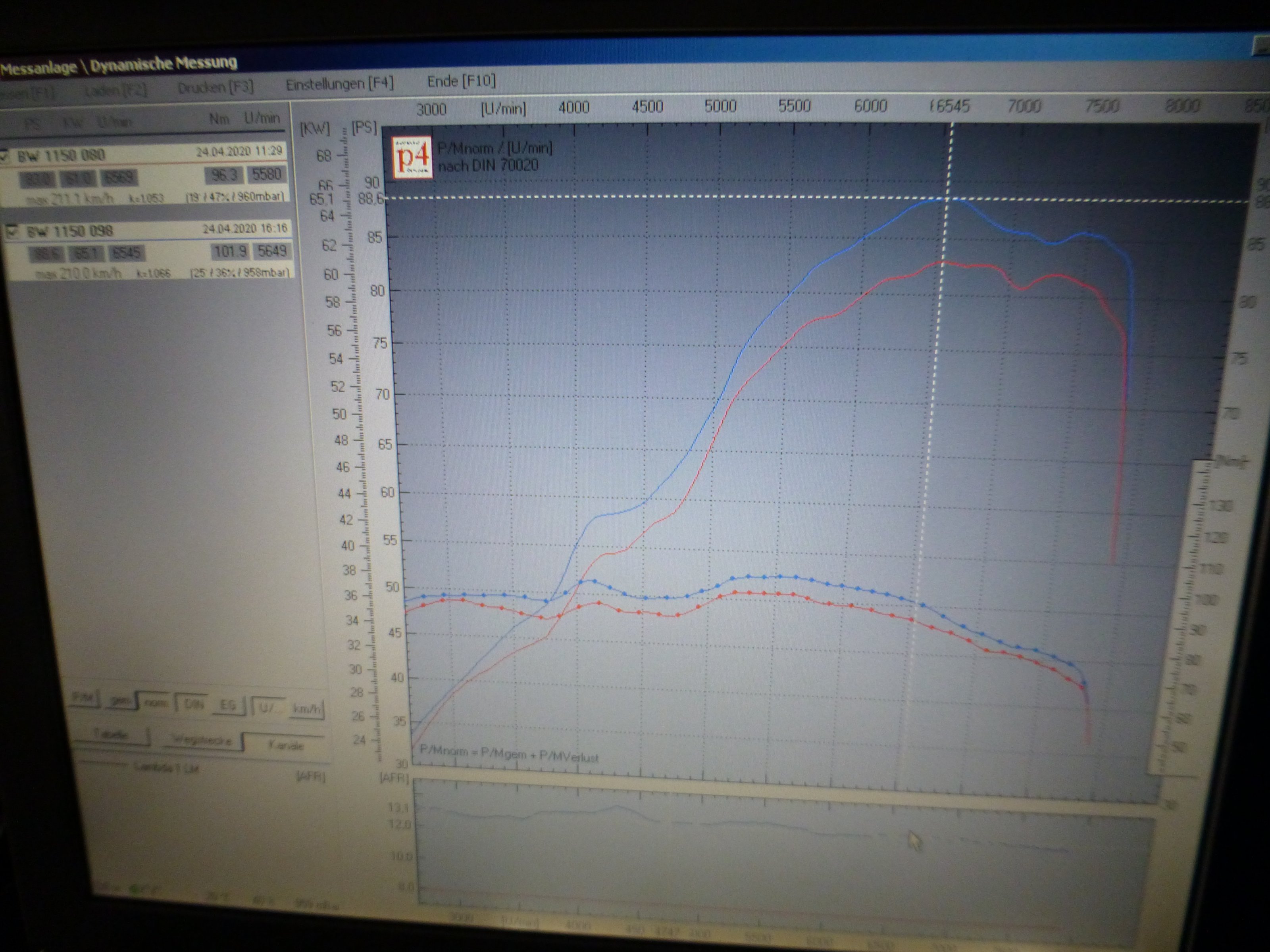Click the 5580 U/min value field
Viewport: 1270px width, 952px height.
click(266, 175)
